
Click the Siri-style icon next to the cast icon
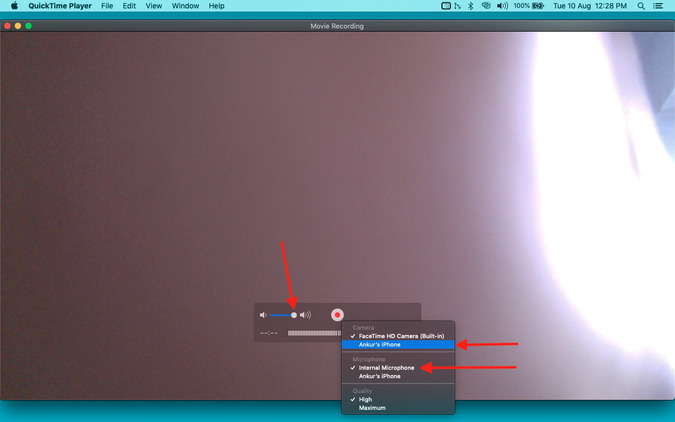pos(458,6)
